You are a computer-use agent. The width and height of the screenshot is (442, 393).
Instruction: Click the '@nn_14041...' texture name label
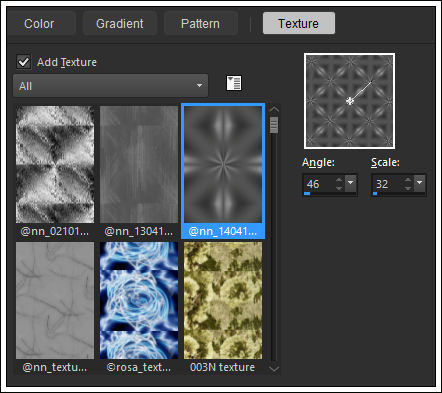pyautogui.click(x=223, y=231)
